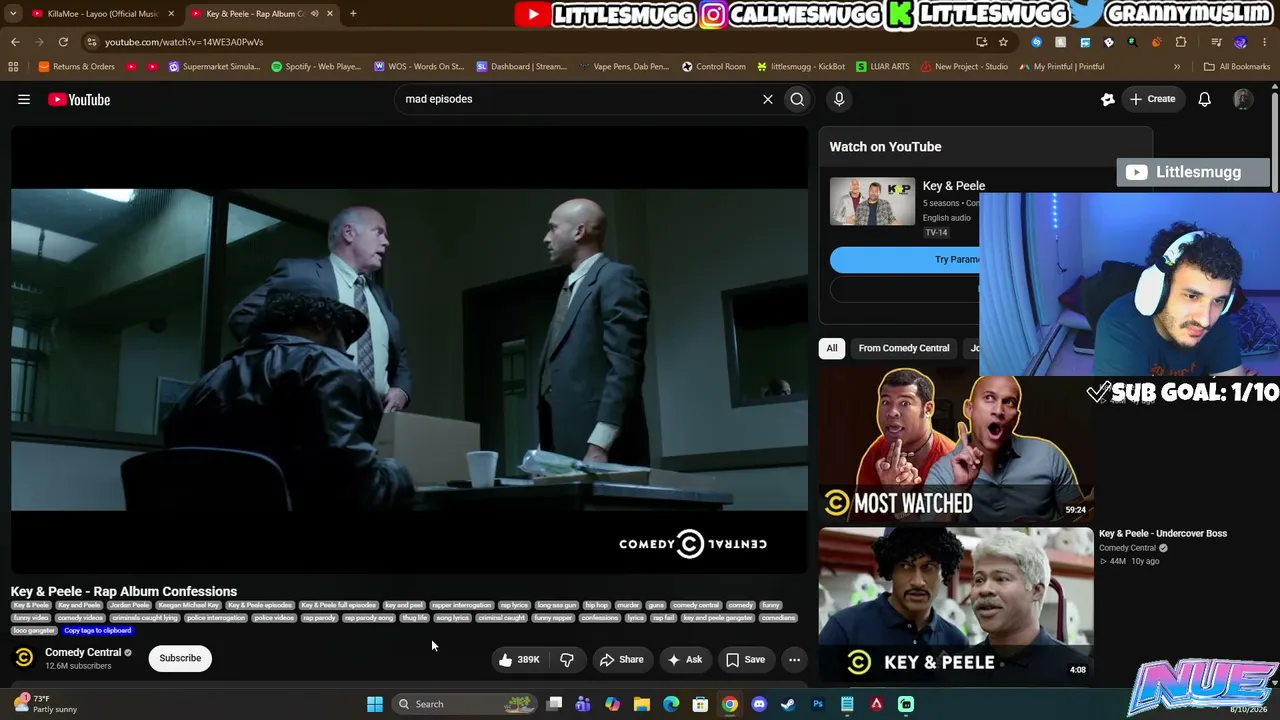Open Photoshop from the taskbar
This screenshot has width=1280, height=720.
pyautogui.click(x=818, y=704)
